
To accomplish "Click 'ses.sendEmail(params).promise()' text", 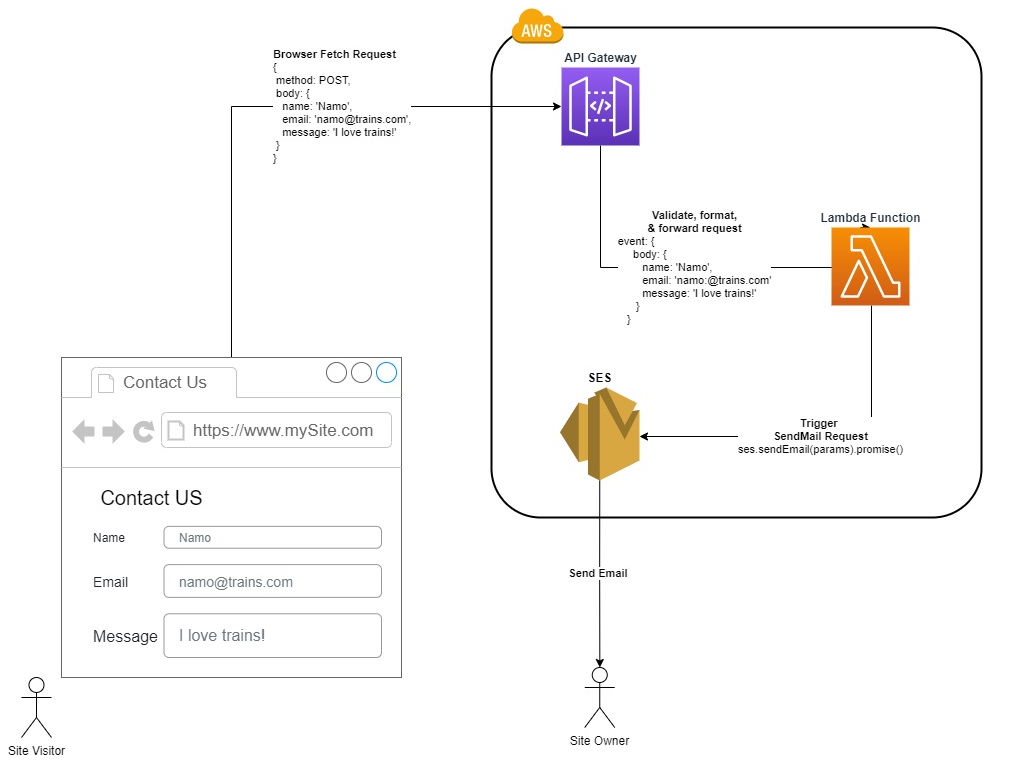I will click(x=821, y=449).
